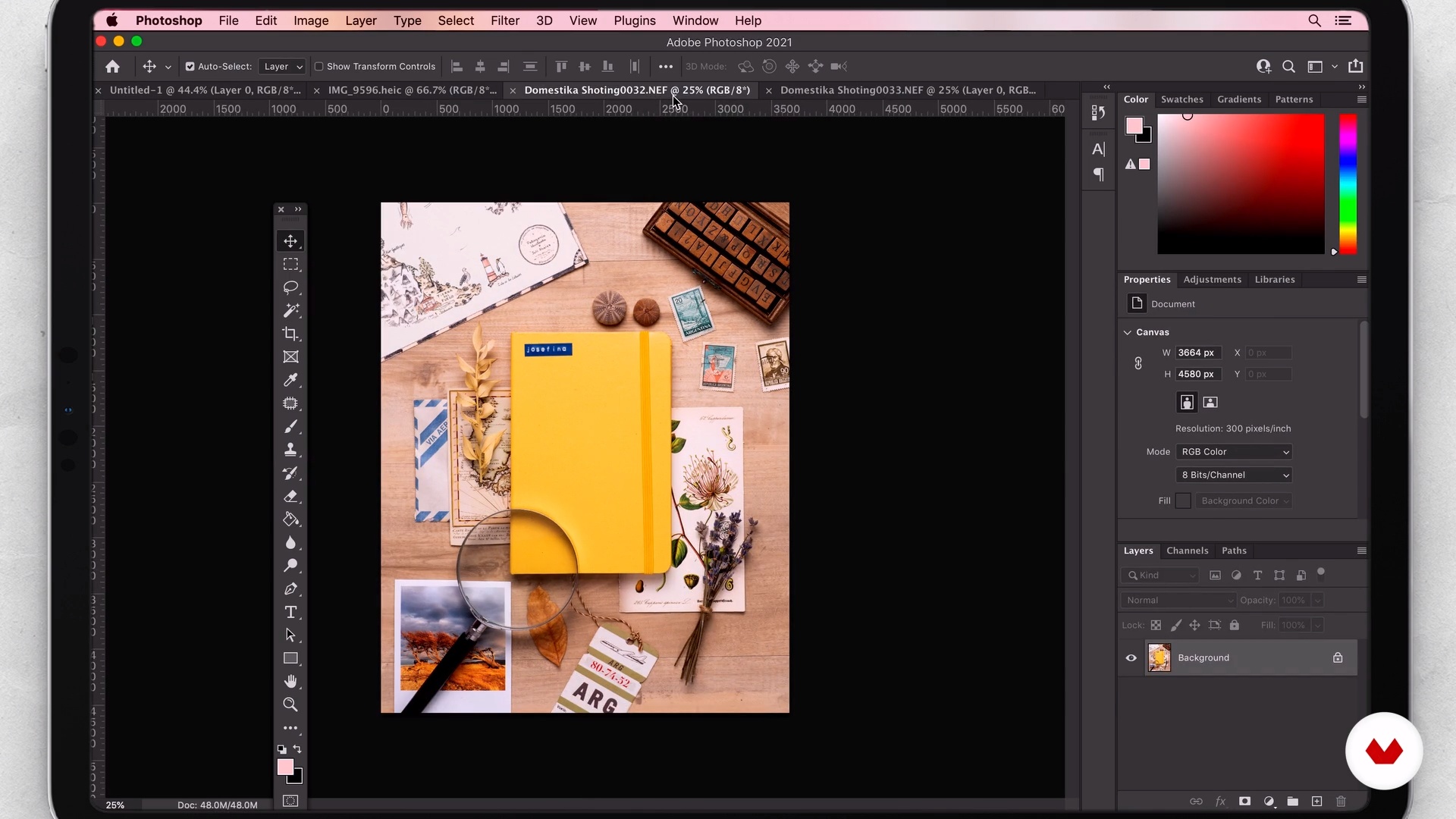Select the History Brush tool
This screenshot has height=819, width=1456.
point(290,473)
